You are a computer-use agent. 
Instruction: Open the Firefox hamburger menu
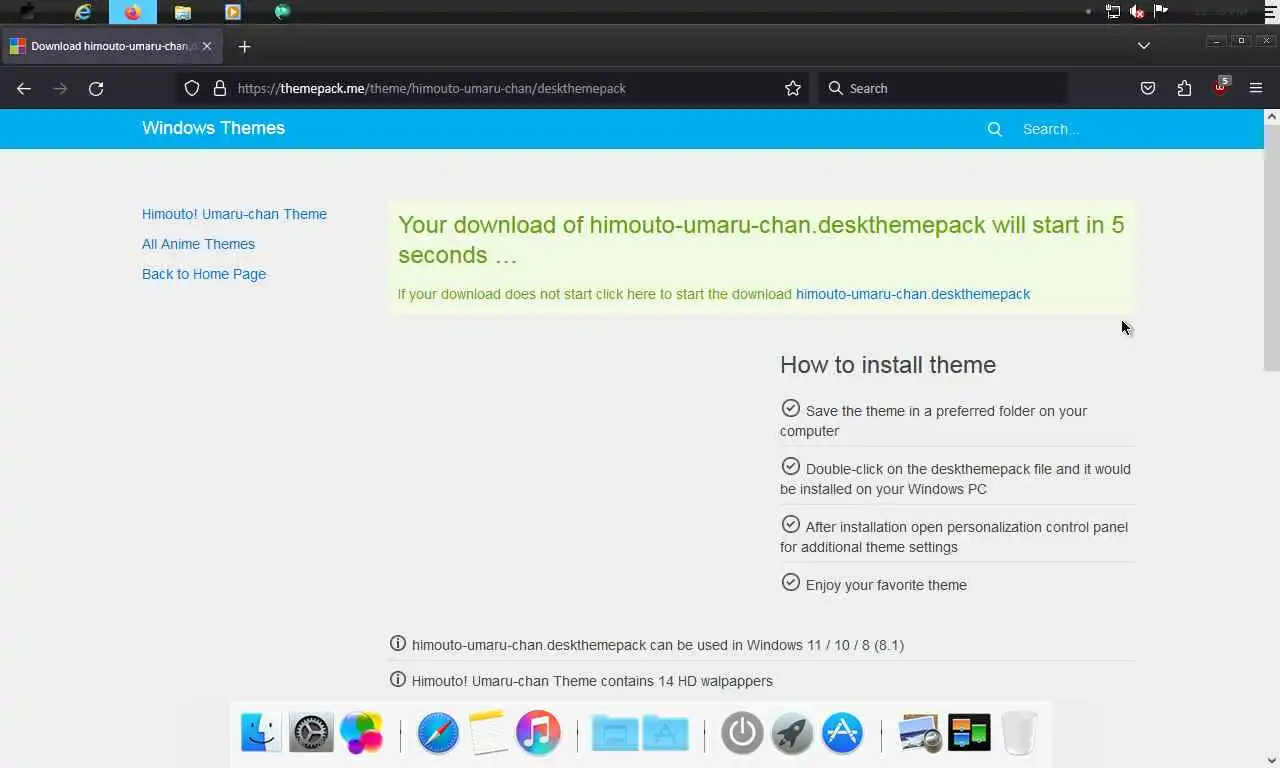(x=1256, y=88)
